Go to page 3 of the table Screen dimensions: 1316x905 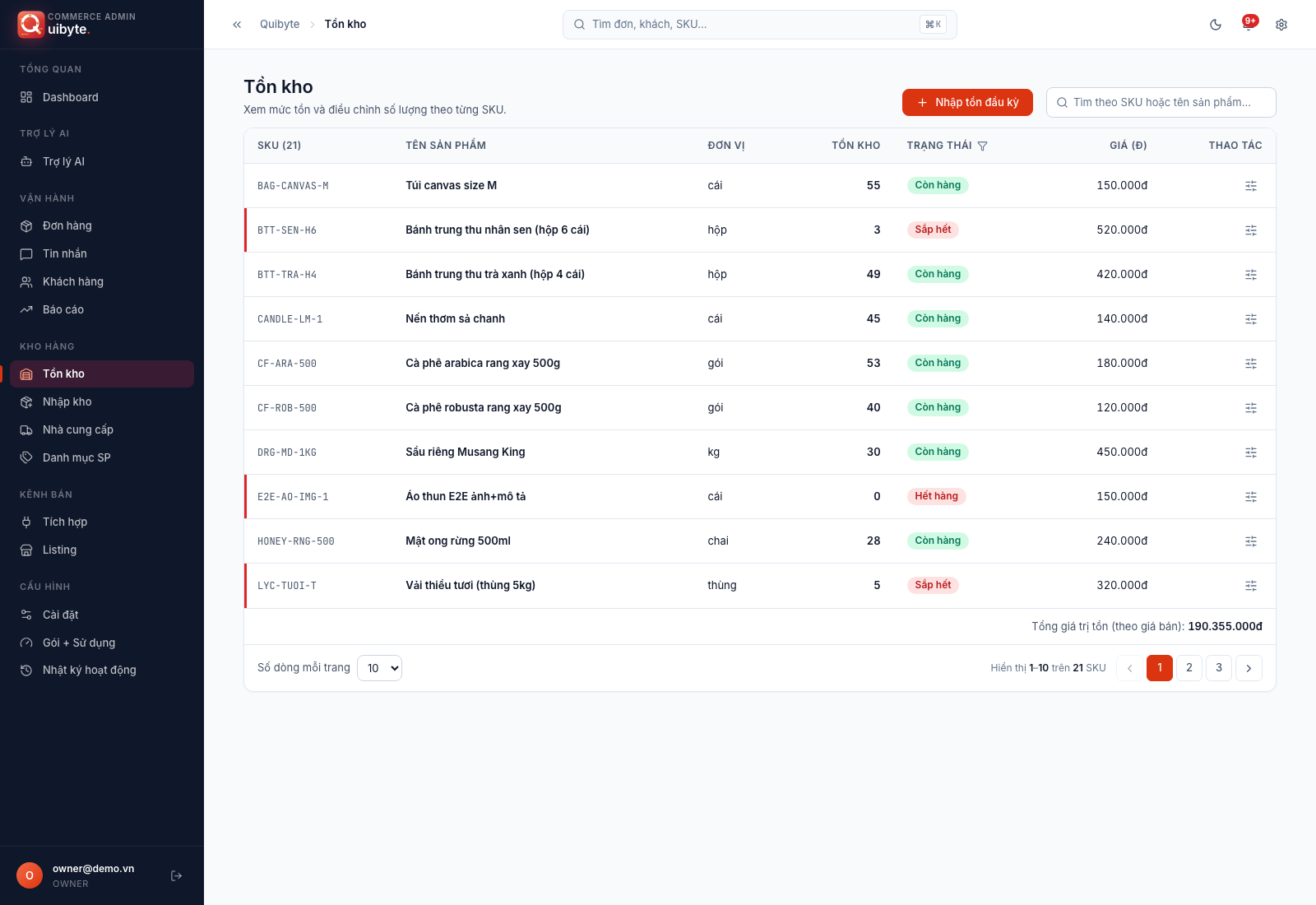pos(1219,668)
